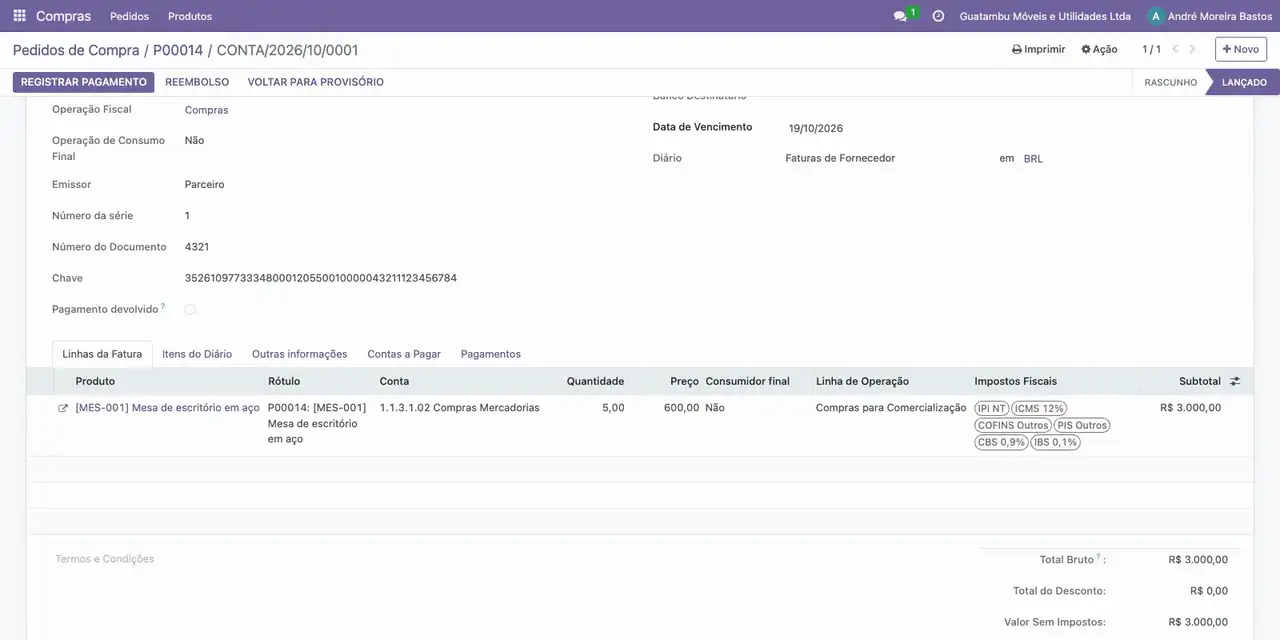Open the apps grid menu icon
The width and height of the screenshot is (1280, 640).
19,16
